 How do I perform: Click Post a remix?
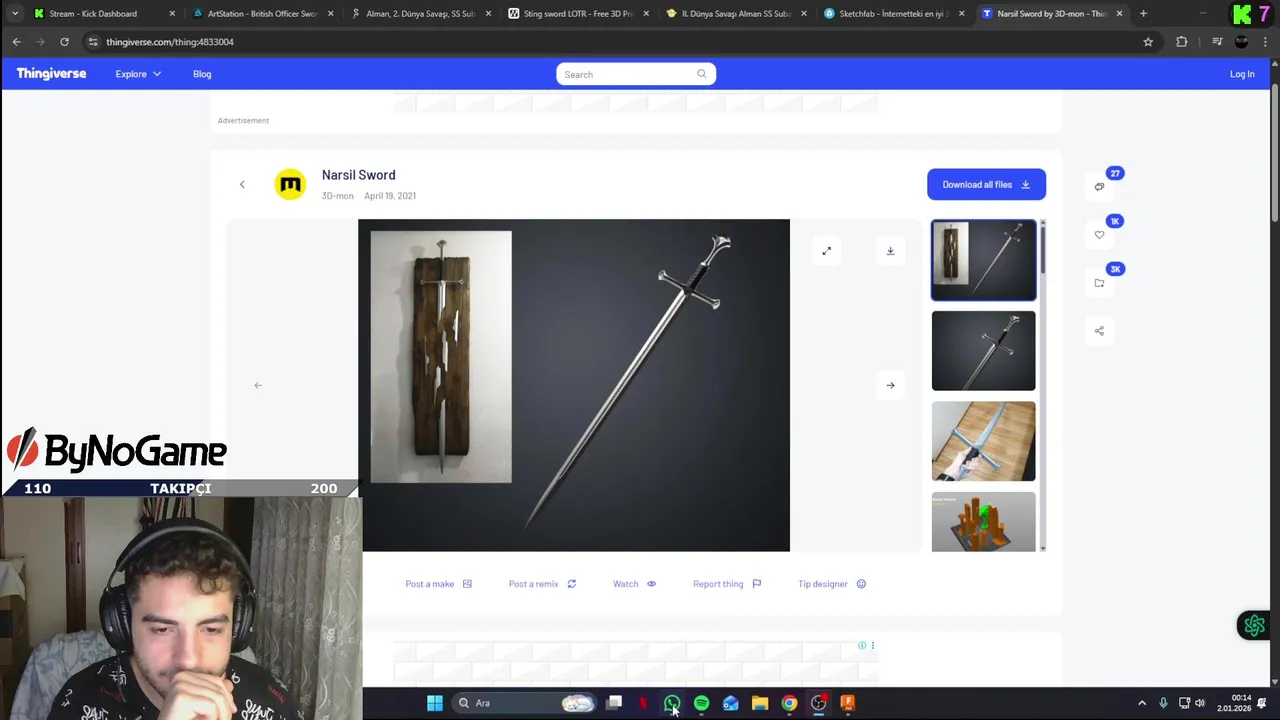[x=542, y=584]
